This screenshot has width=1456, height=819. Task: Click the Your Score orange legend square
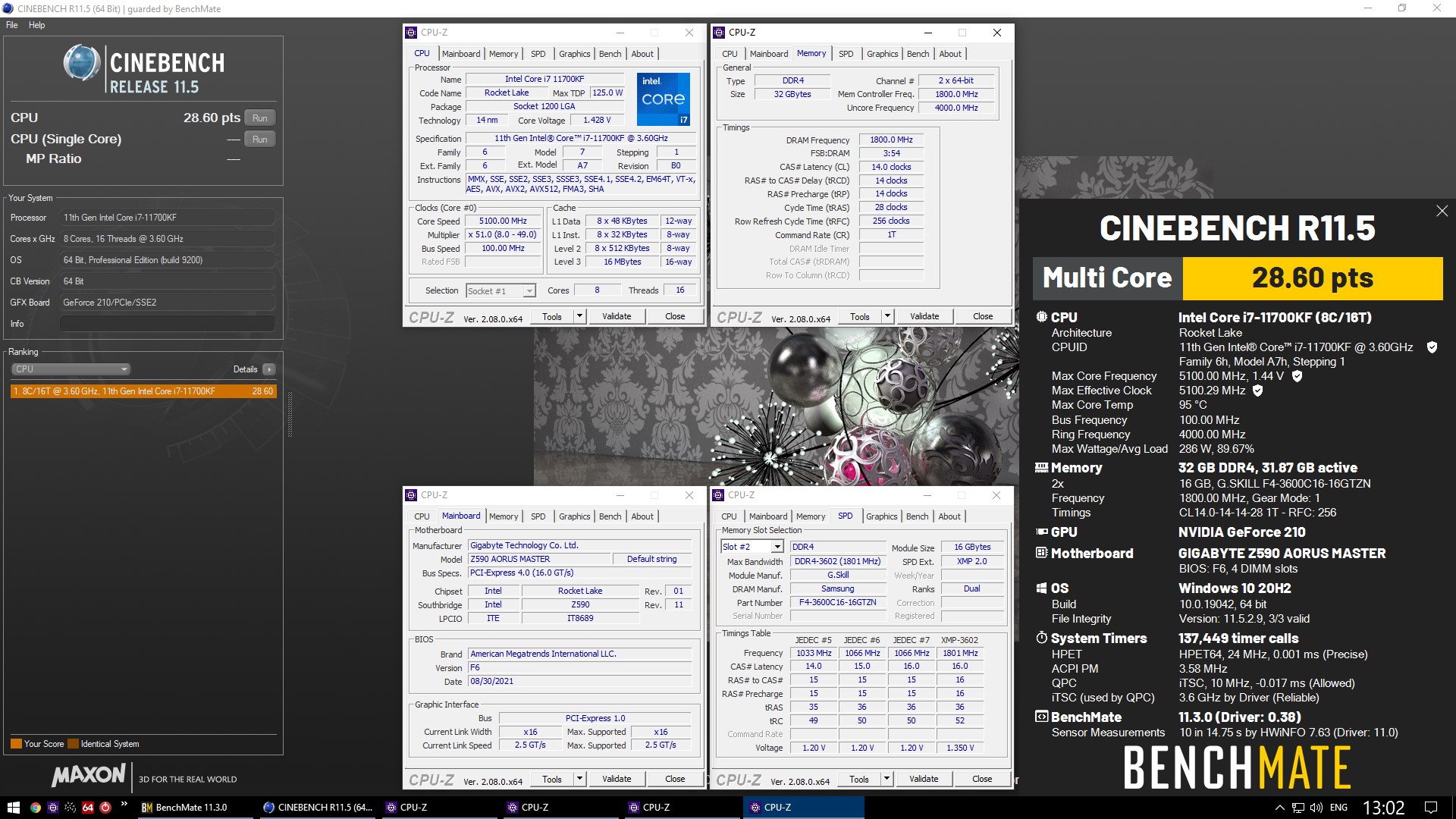point(16,744)
